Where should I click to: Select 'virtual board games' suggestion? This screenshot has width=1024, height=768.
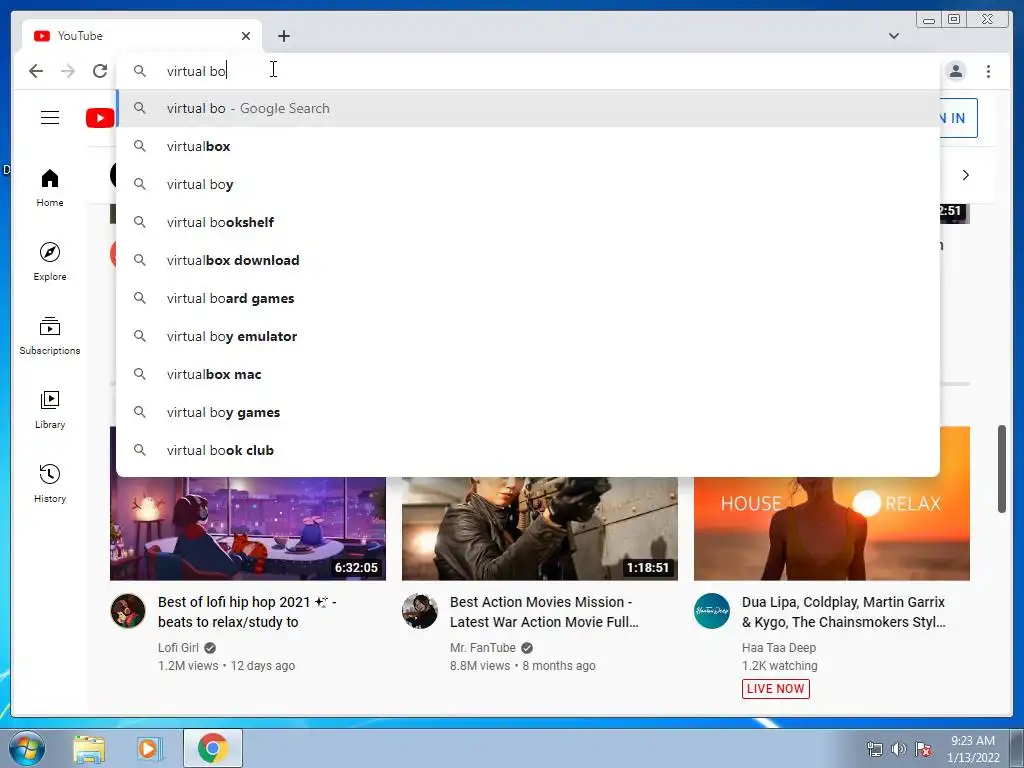pos(528,298)
